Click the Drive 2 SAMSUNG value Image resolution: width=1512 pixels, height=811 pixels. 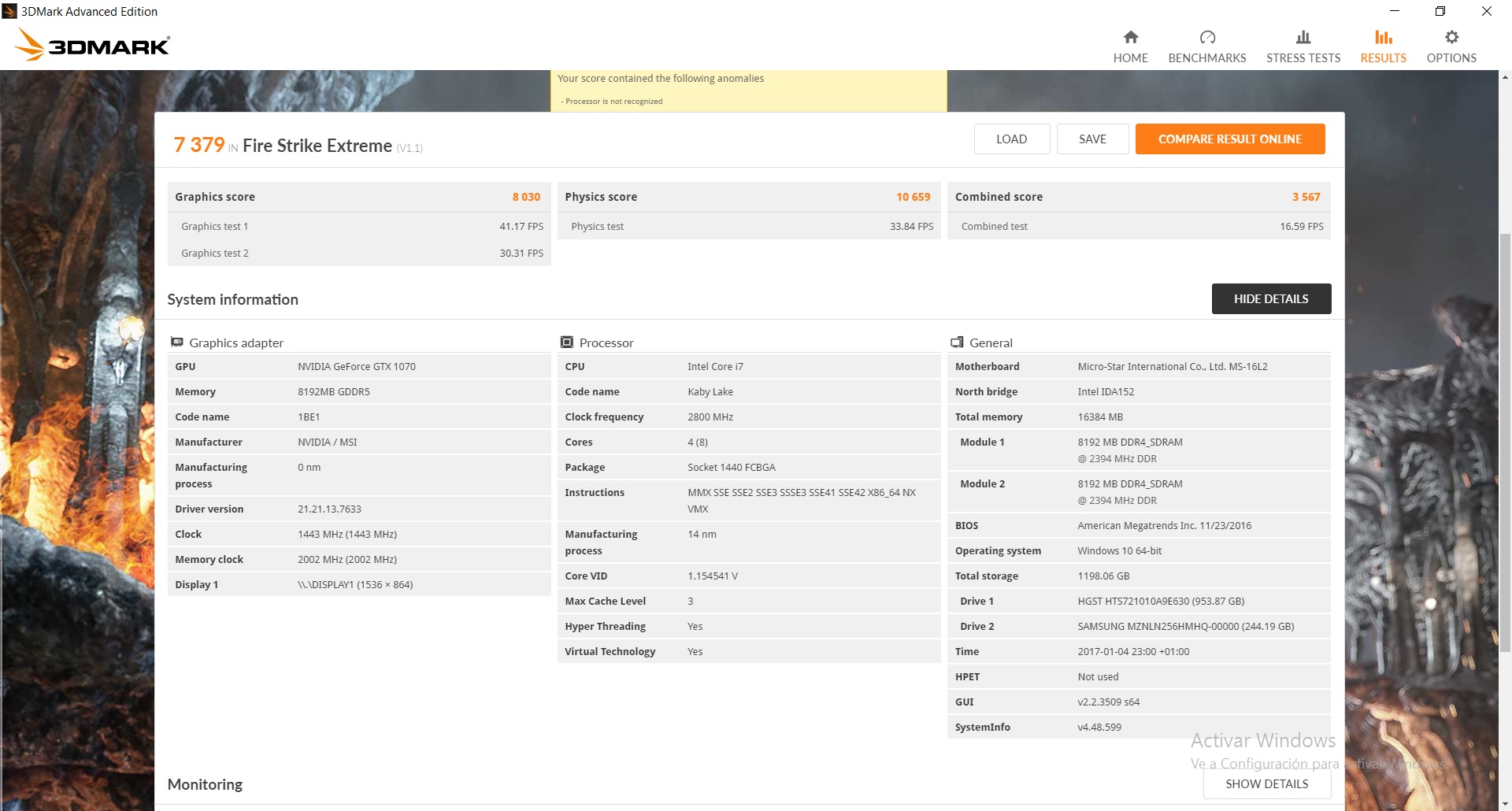click(1185, 626)
